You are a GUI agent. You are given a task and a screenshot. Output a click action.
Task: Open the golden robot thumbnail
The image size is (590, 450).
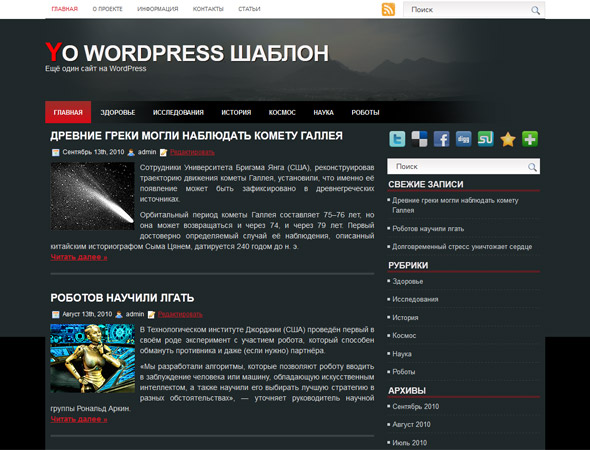93,359
